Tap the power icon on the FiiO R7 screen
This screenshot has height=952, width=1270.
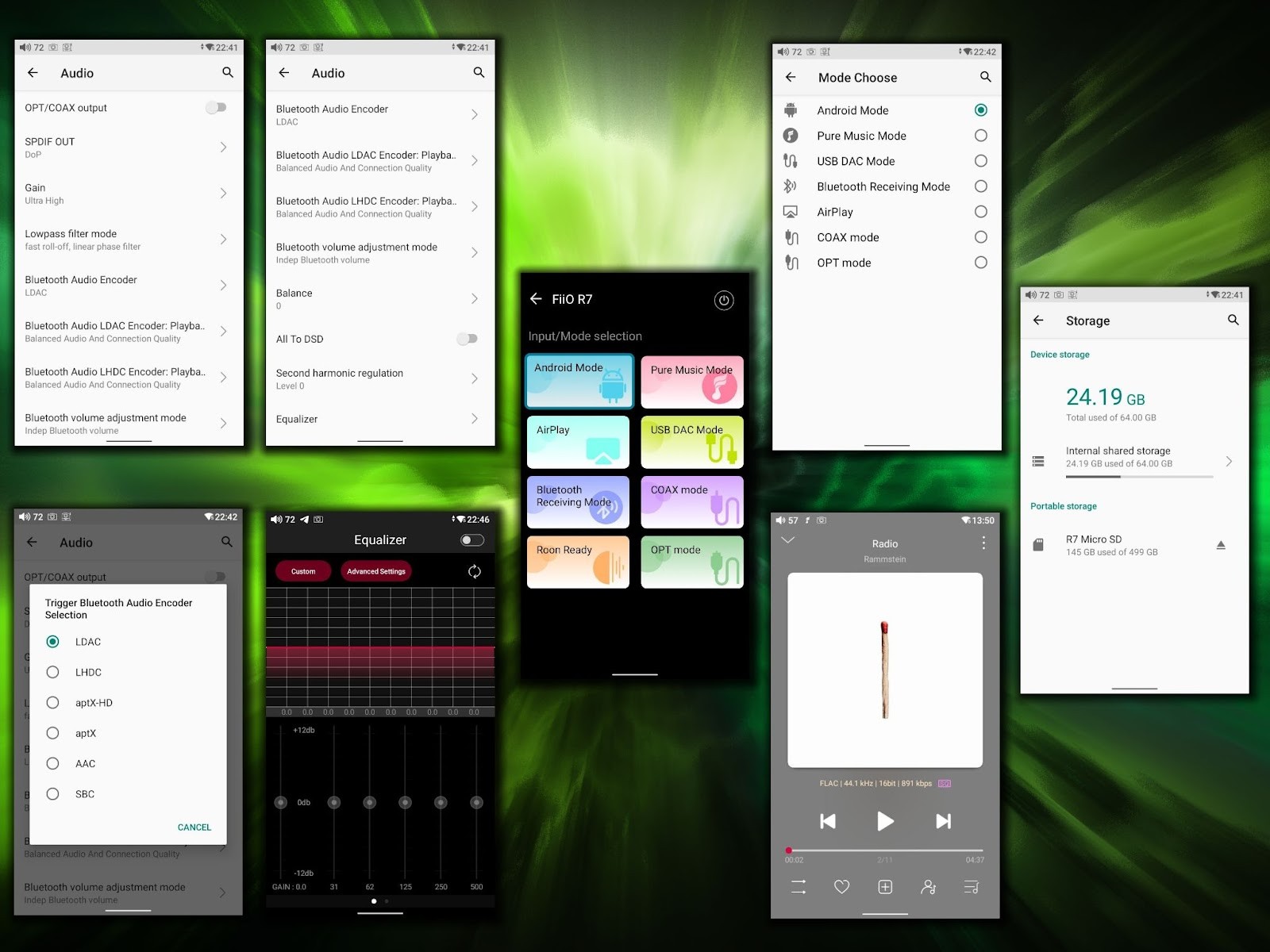point(723,300)
